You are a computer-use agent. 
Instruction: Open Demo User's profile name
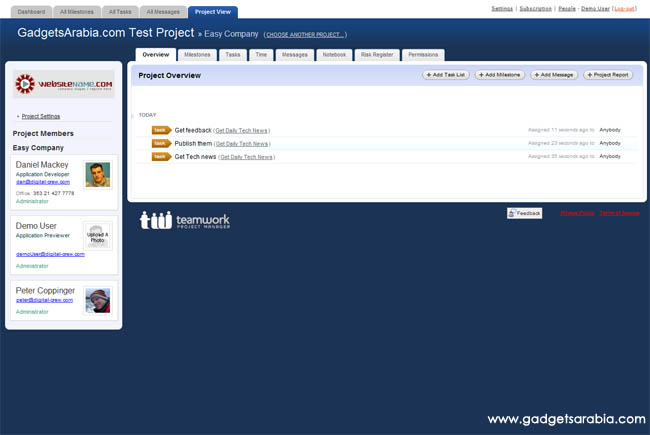click(x=36, y=226)
